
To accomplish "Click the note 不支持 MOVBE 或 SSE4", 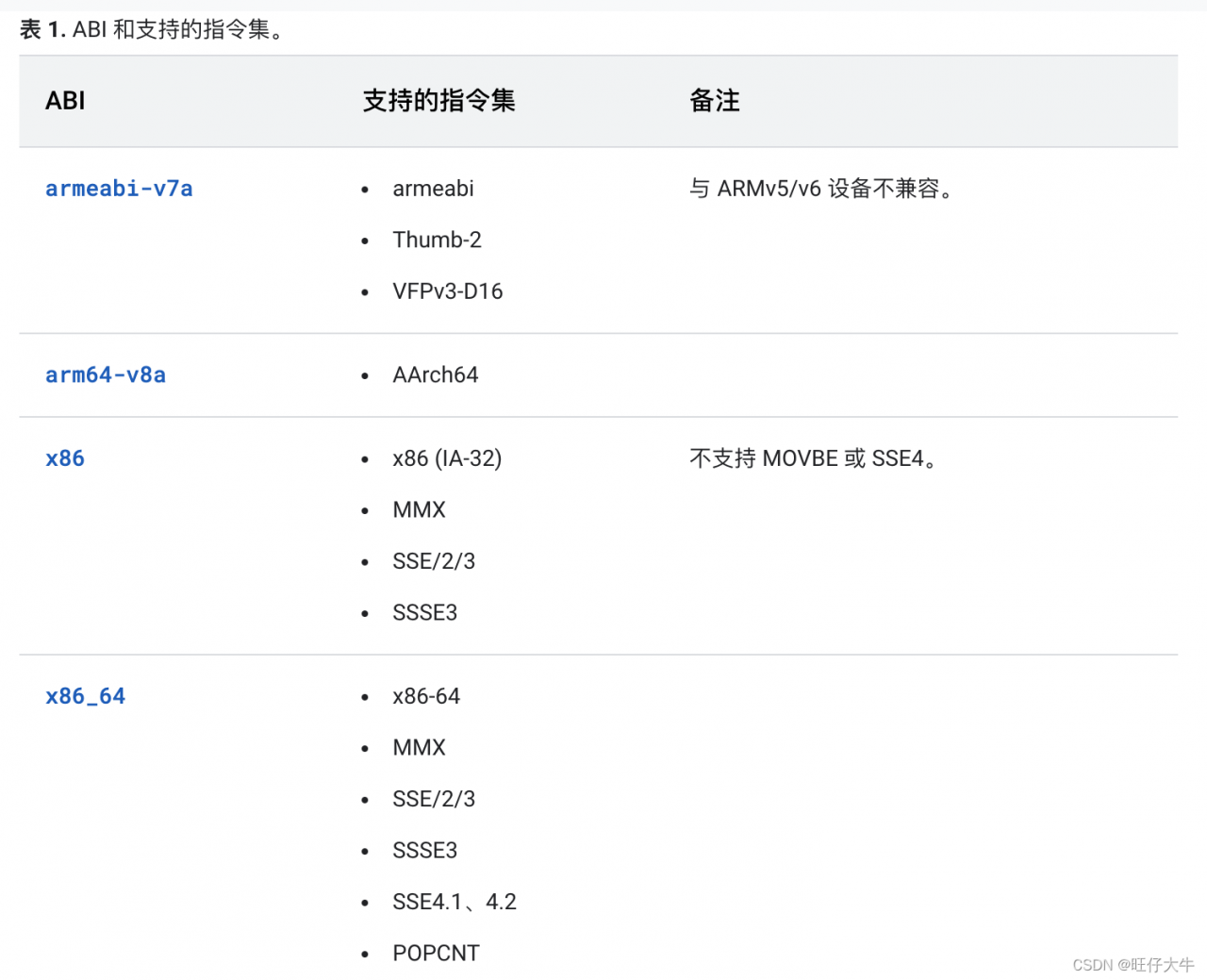I will (815, 458).
